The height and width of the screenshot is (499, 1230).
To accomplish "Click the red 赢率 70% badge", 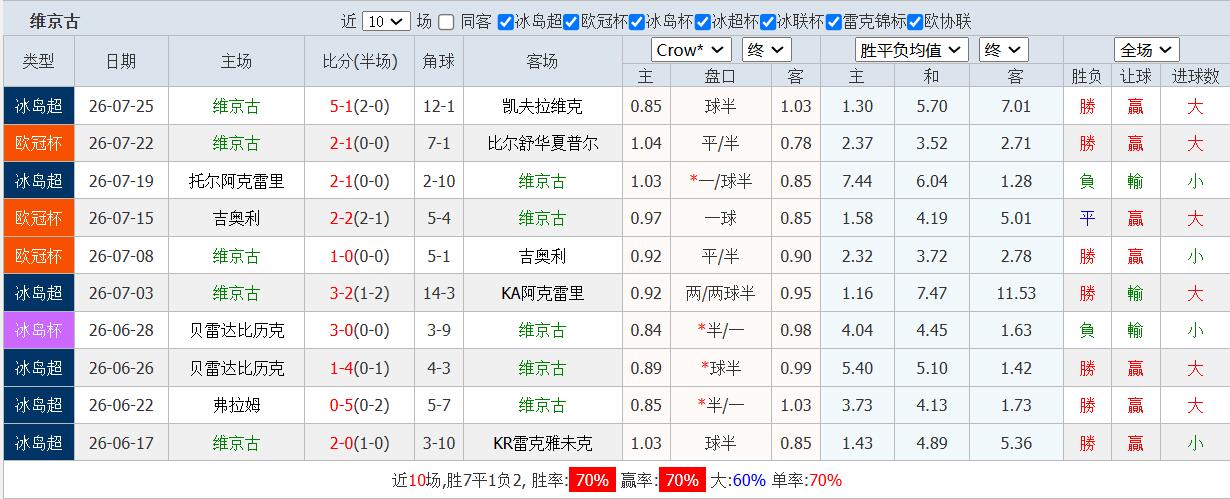I will 682,480.
